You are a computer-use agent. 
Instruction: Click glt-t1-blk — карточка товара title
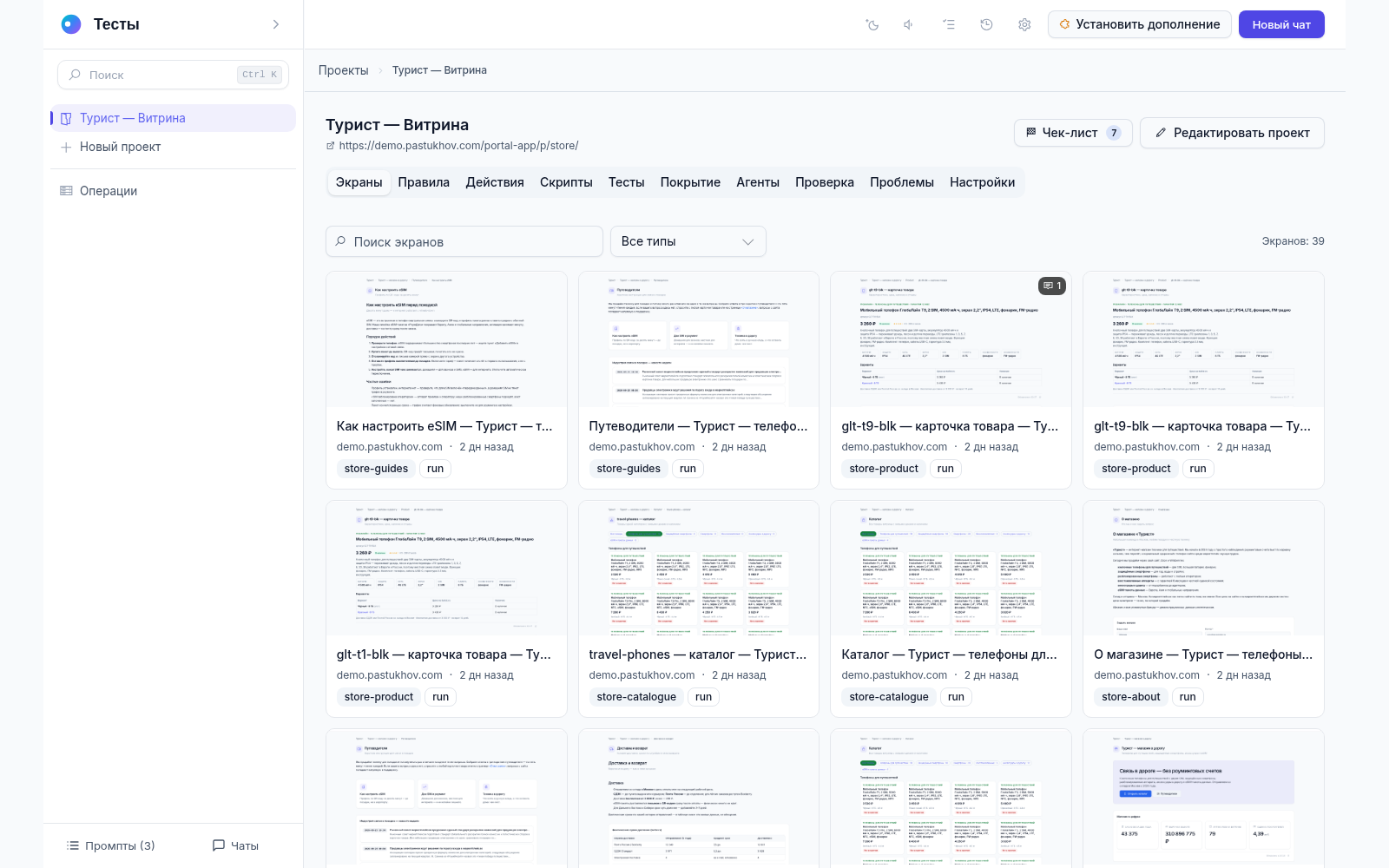click(444, 654)
